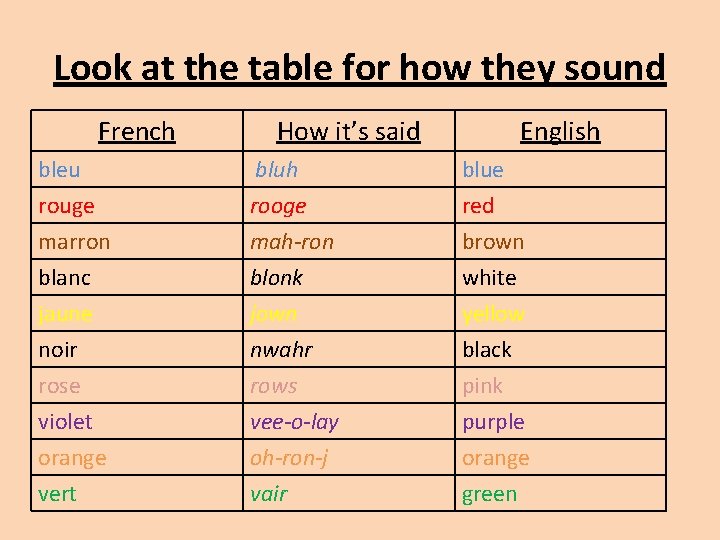Click the pronunciation rooge
Image resolution: width=720 pixels, height=540 pixels.
coord(278,207)
